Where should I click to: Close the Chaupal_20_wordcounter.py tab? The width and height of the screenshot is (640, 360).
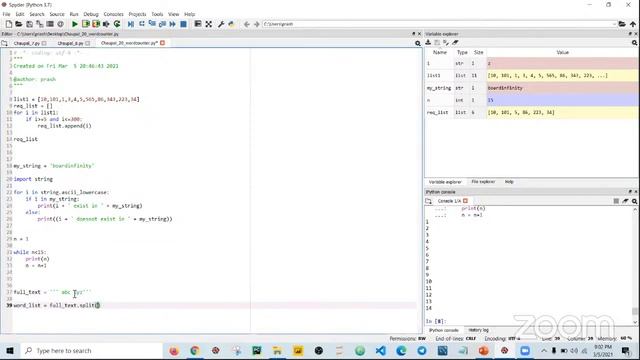click(x=162, y=43)
